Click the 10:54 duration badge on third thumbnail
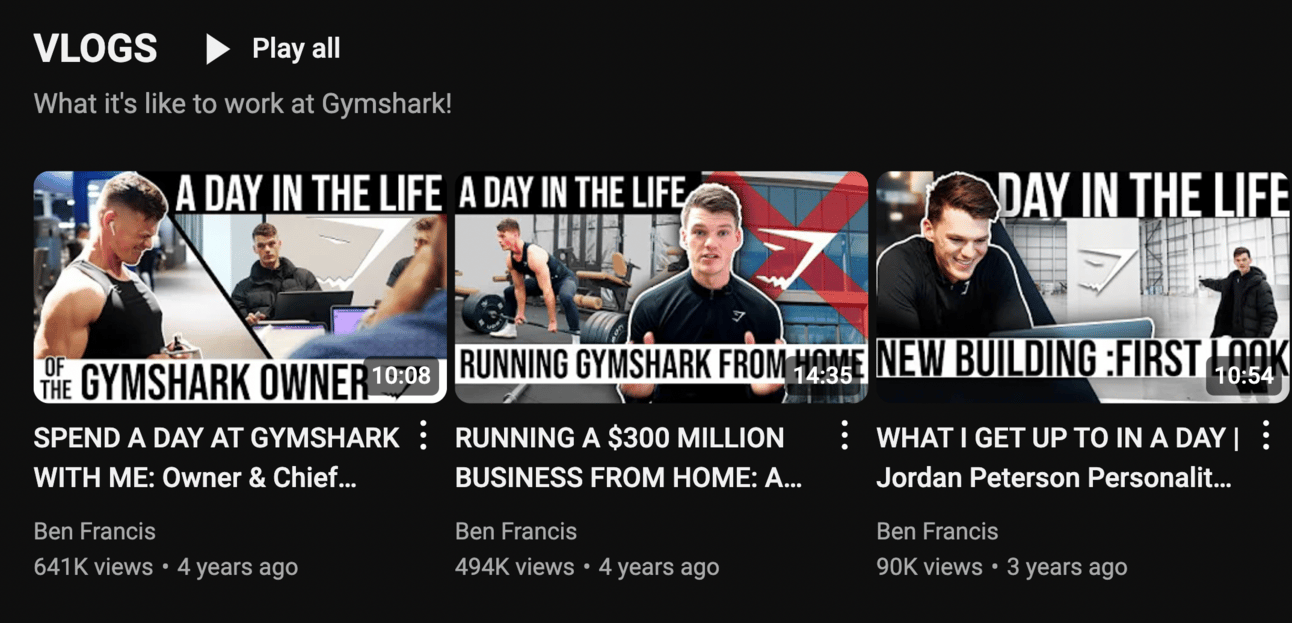 1243,376
